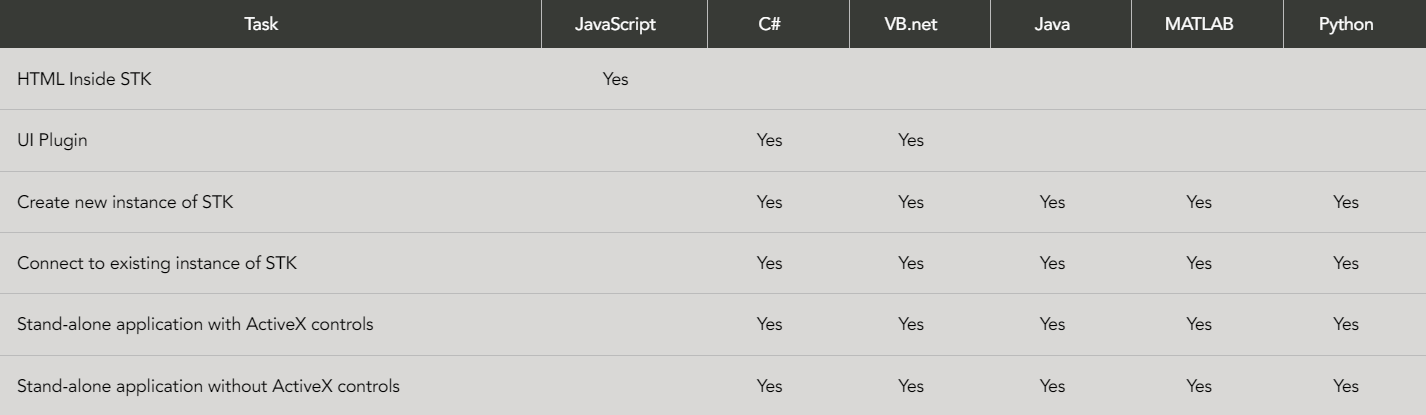Click Java Yes in Create new instance row
1426x415 pixels.
(1052, 202)
